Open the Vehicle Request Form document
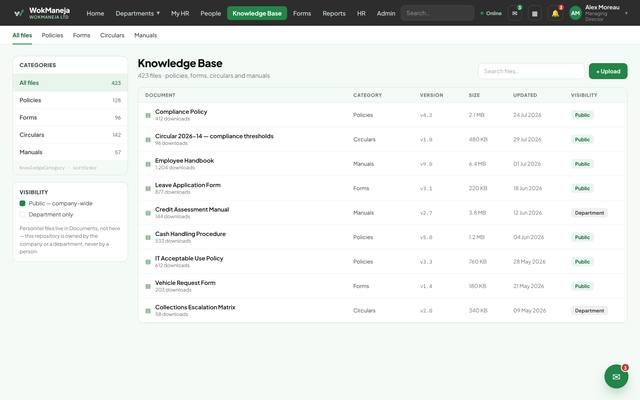Viewport: 640px width, 400px height. [185, 283]
